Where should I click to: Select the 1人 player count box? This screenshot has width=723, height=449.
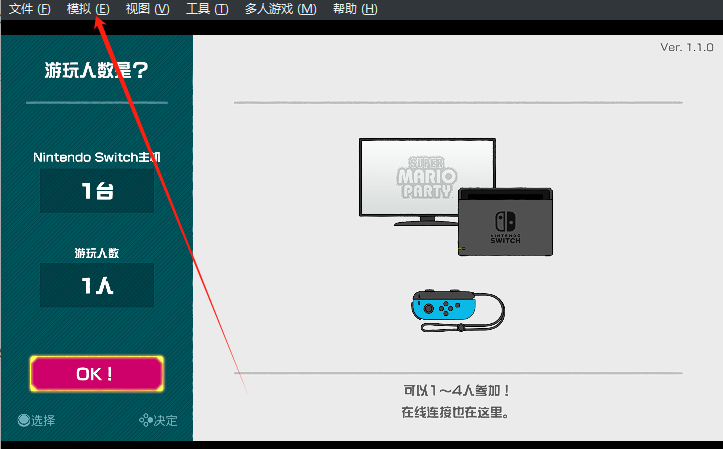(97, 285)
